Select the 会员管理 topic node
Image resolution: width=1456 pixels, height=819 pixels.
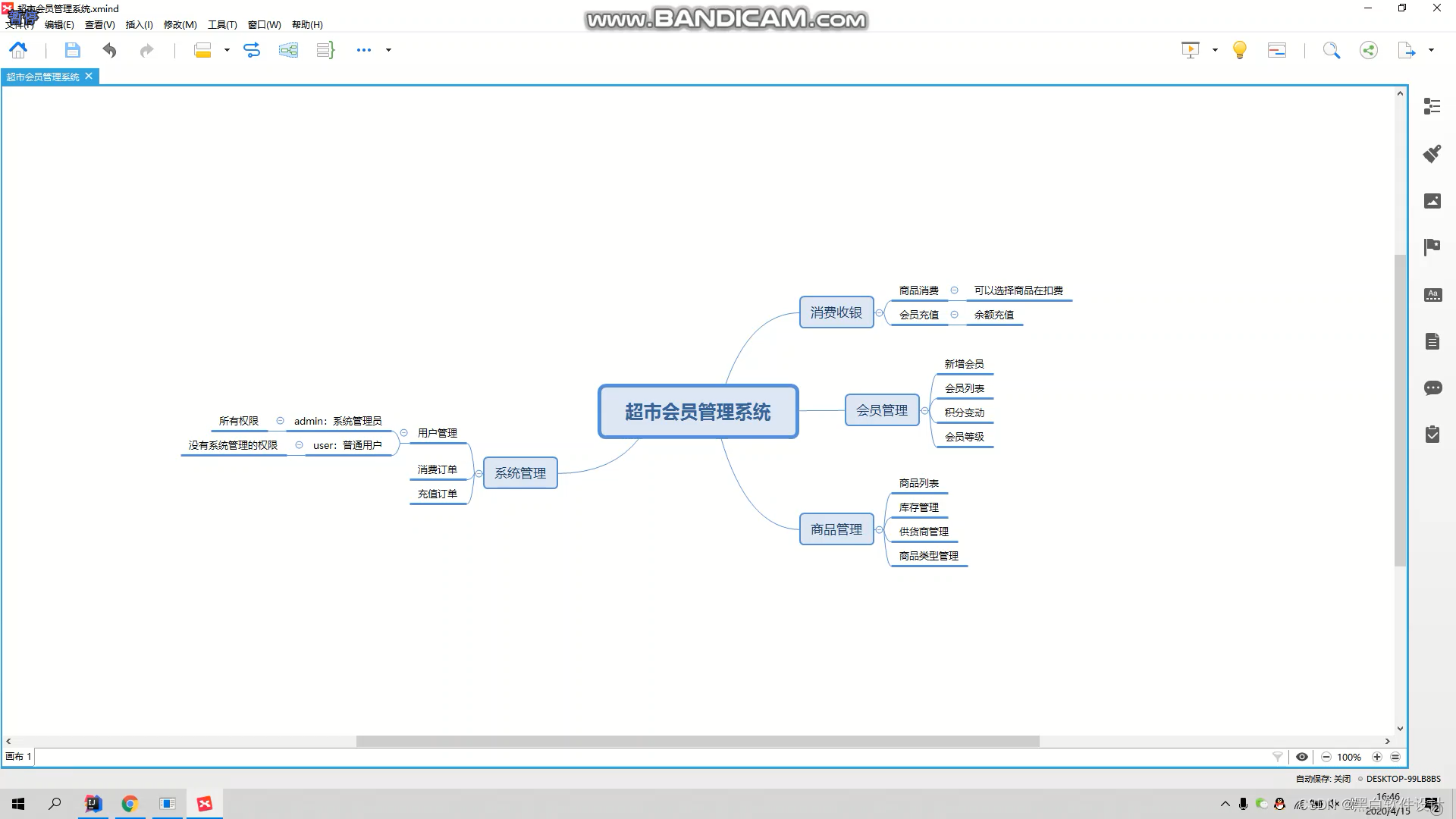pyautogui.click(x=882, y=410)
